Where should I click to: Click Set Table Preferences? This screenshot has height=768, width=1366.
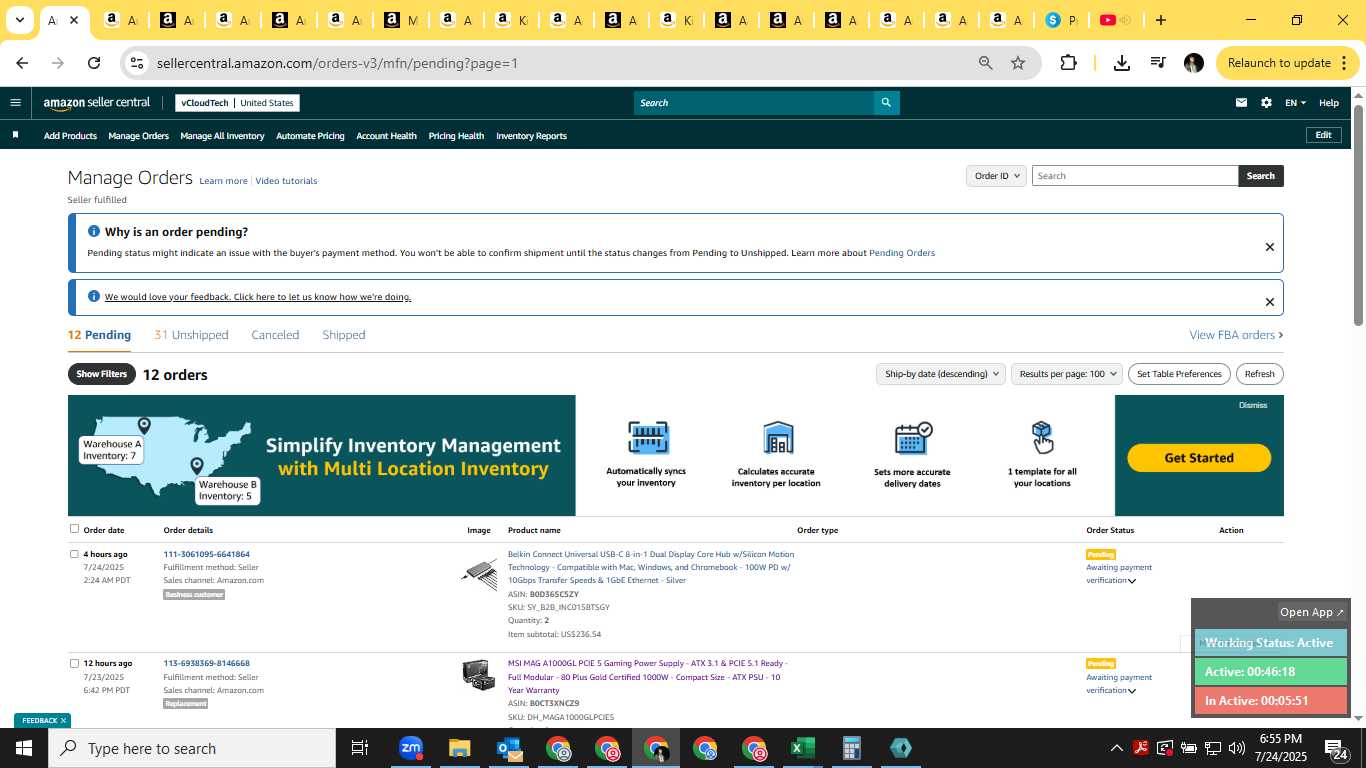(x=1179, y=374)
